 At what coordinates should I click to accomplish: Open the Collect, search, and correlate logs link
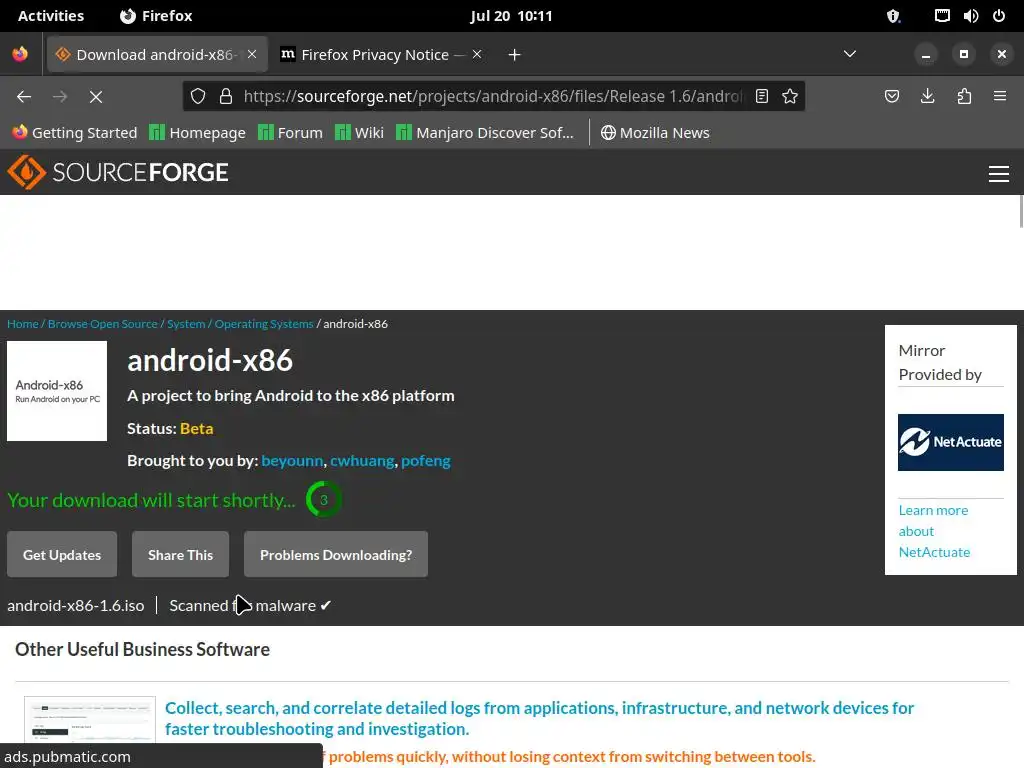[539, 718]
